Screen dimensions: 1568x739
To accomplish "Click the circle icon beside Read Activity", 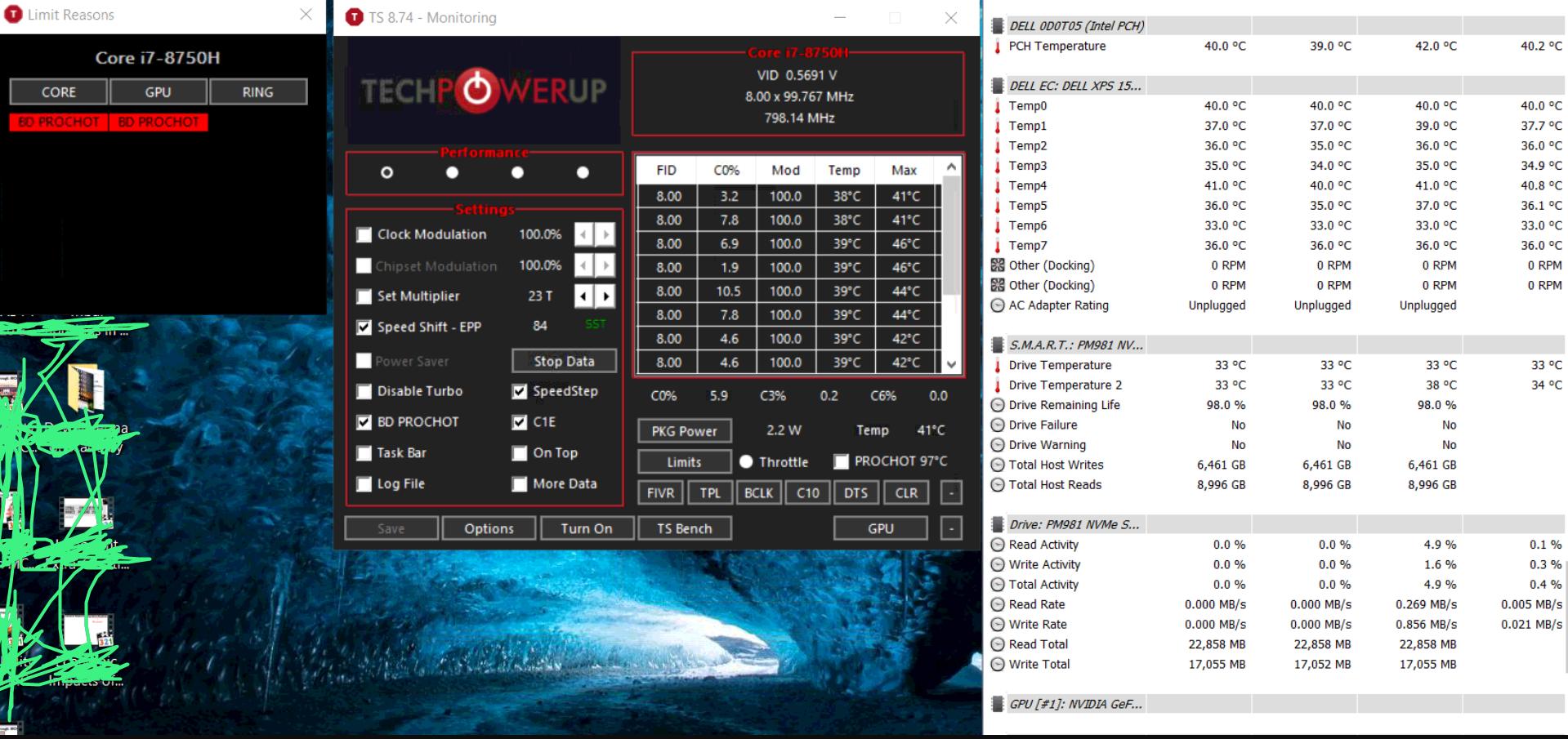I will click(x=998, y=545).
